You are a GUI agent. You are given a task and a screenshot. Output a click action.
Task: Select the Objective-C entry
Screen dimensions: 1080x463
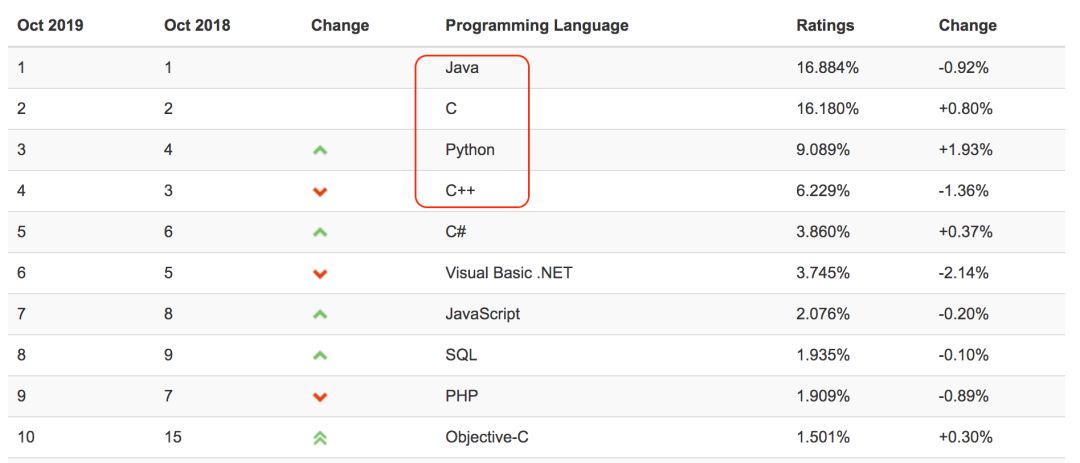point(487,437)
